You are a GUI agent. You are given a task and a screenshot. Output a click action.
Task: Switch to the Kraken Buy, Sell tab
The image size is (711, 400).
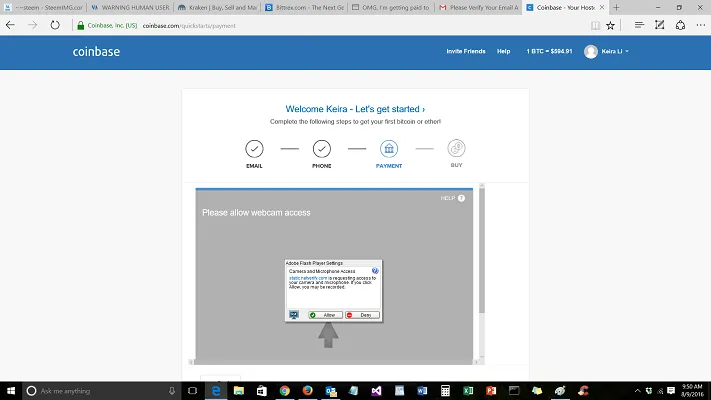(x=217, y=8)
